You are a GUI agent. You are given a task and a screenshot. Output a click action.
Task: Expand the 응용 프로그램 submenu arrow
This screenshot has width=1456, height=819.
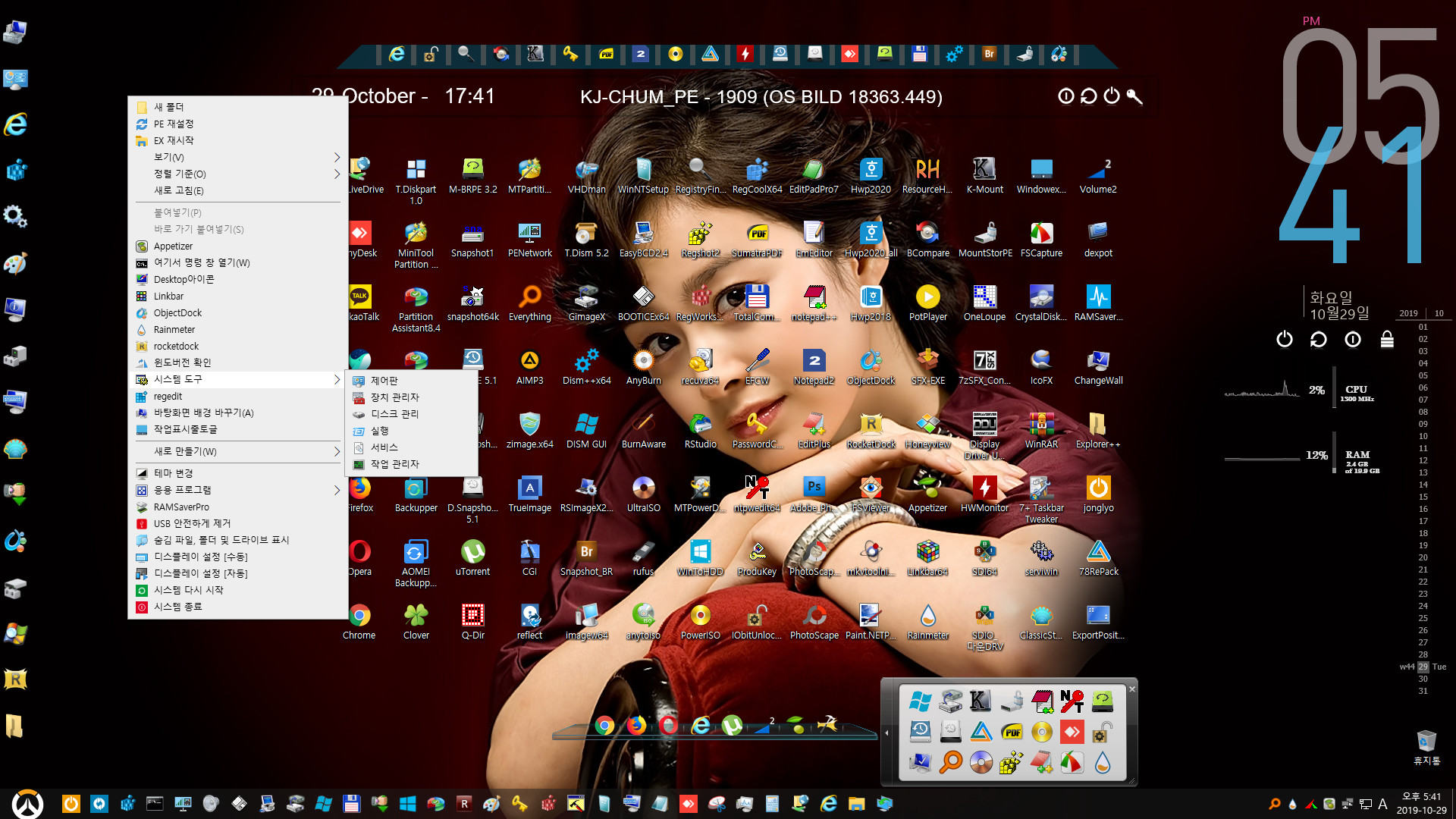coord(337,490)
